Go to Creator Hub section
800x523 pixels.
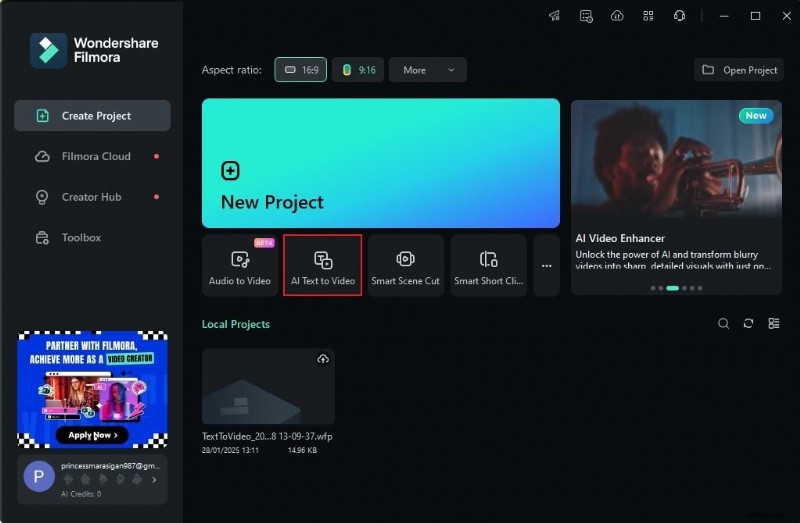[x=92, y=197]
